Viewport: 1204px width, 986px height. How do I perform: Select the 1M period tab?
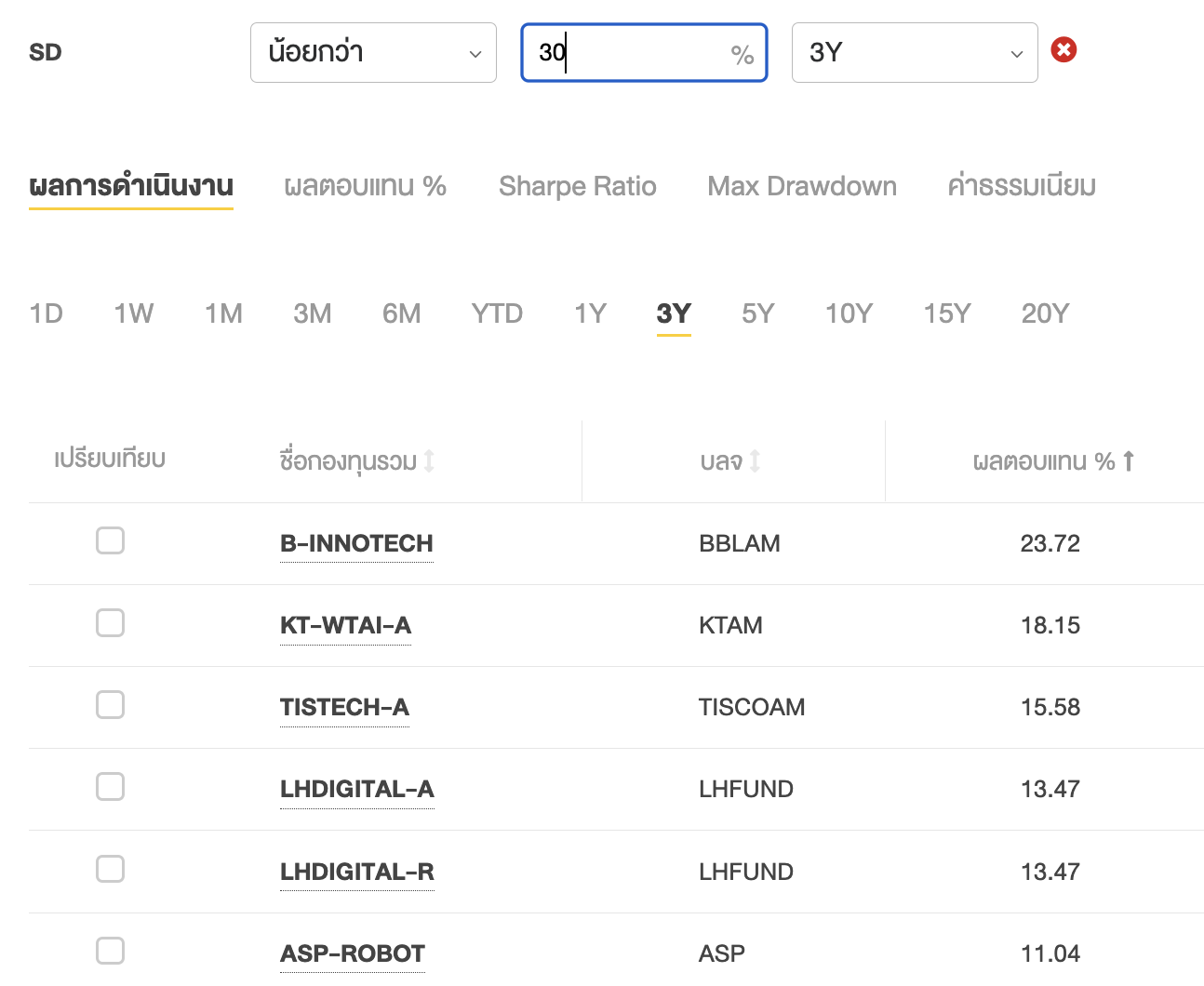tap(223, 313)
